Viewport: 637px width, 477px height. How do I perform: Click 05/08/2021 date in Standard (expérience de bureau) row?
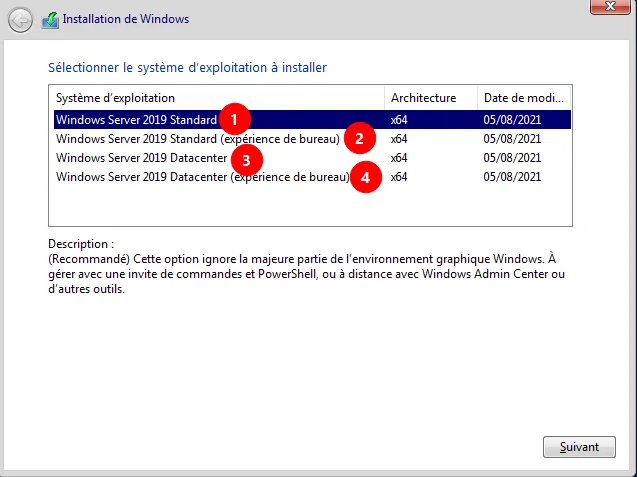click(x=512, y=139)
